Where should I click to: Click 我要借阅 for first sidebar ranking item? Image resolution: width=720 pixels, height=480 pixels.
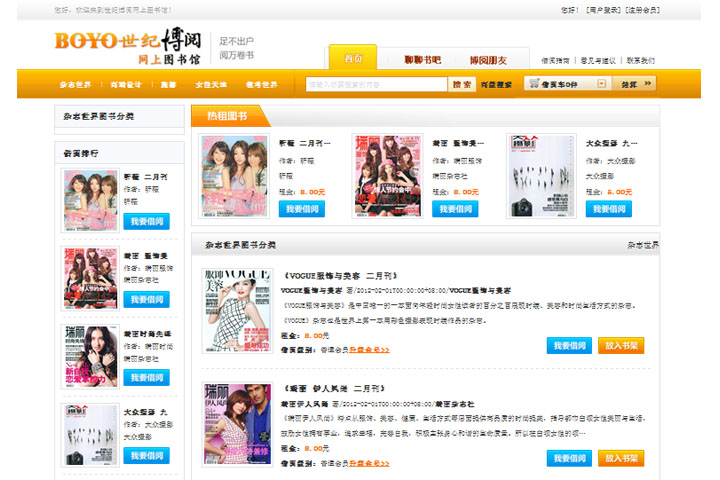point(146,221)
